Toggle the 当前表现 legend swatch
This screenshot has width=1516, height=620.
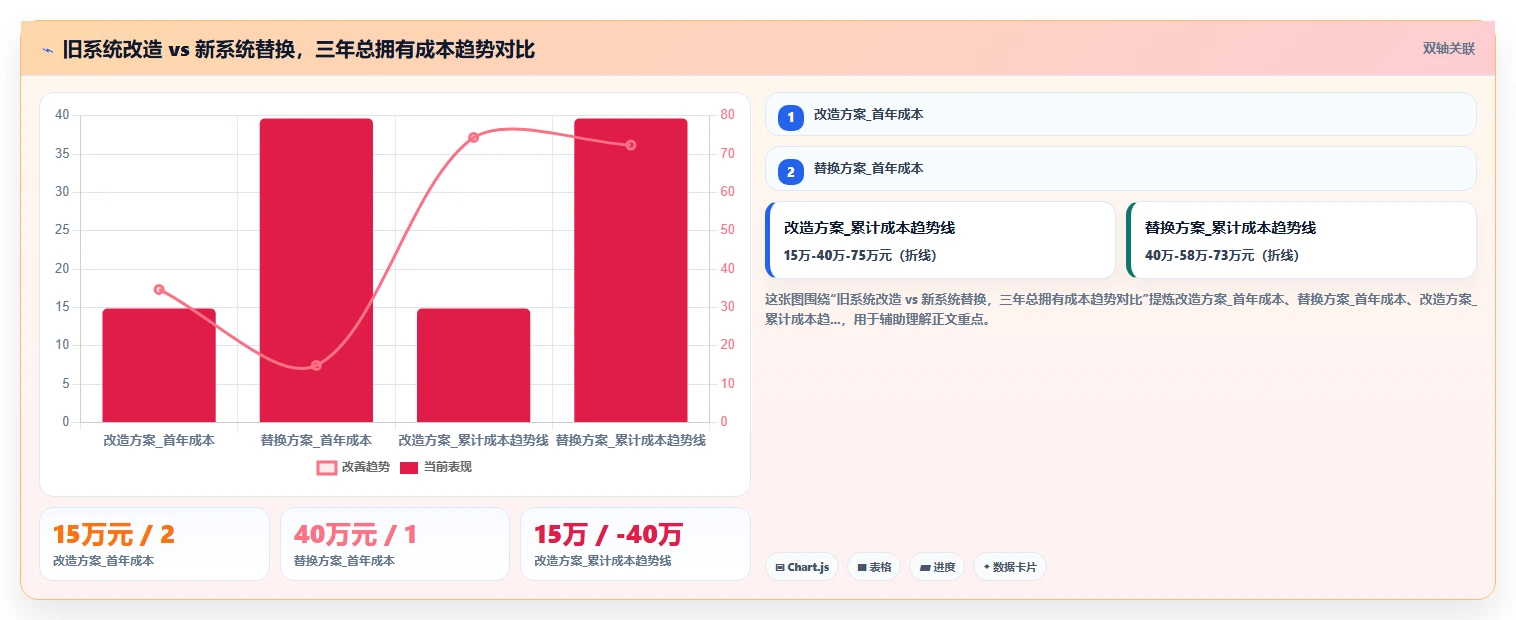pos(409,467)
